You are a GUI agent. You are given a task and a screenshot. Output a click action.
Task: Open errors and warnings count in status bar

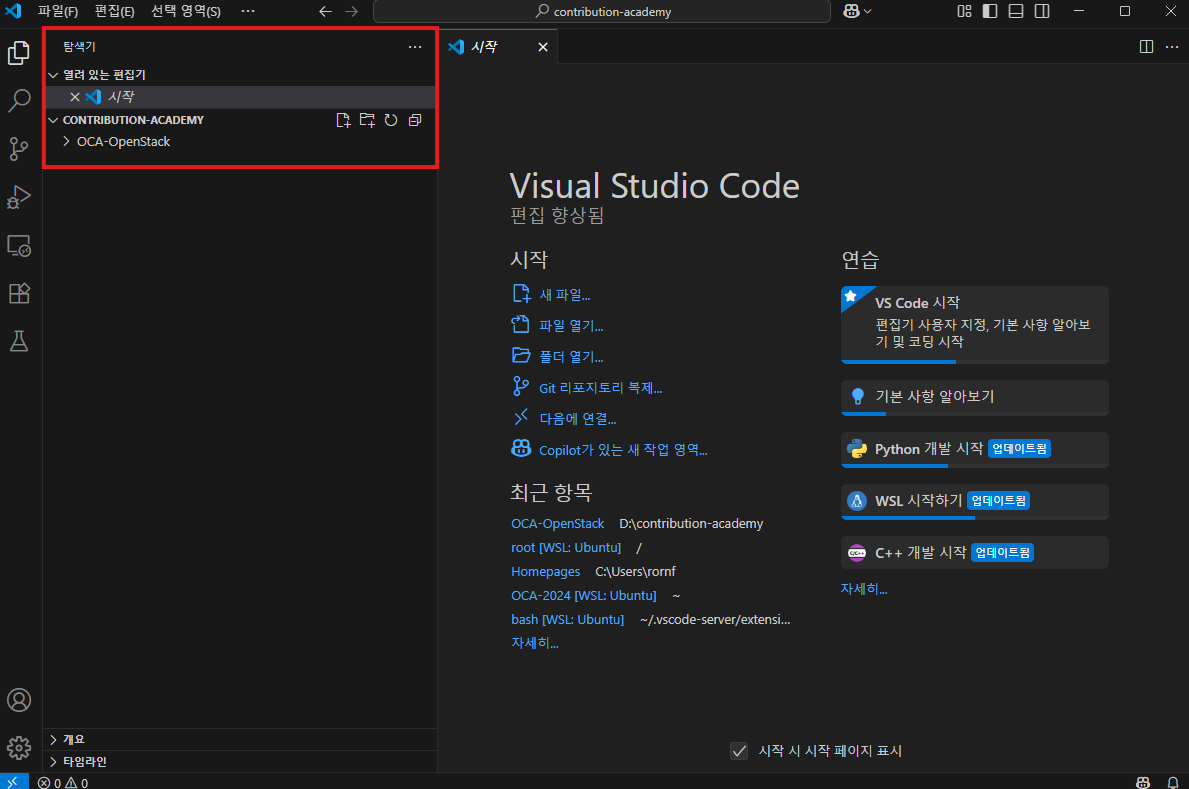63,782
